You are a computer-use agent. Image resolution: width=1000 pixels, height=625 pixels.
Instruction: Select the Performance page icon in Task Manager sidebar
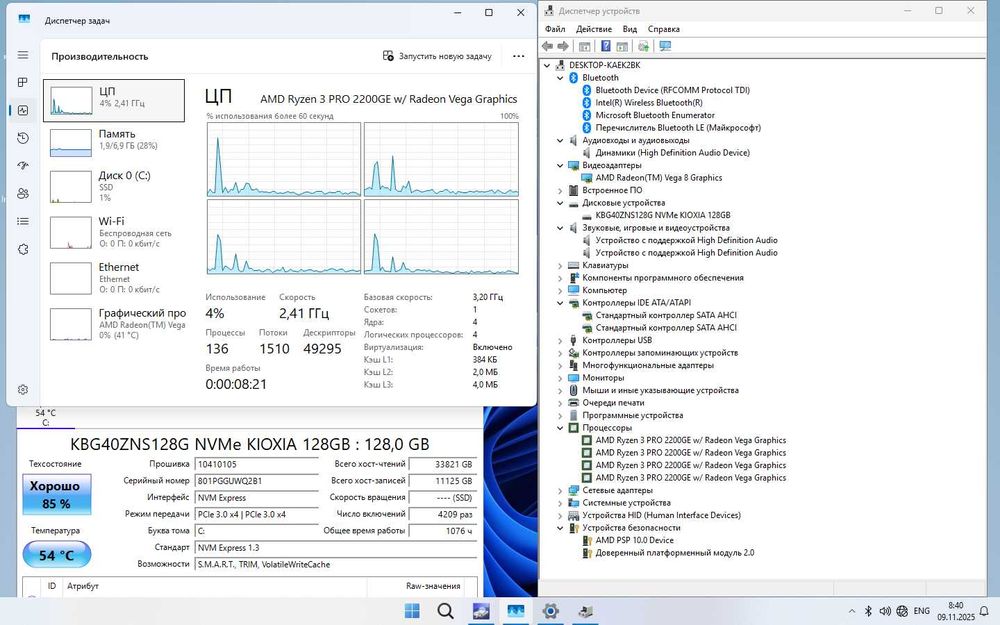click(23, 110)
